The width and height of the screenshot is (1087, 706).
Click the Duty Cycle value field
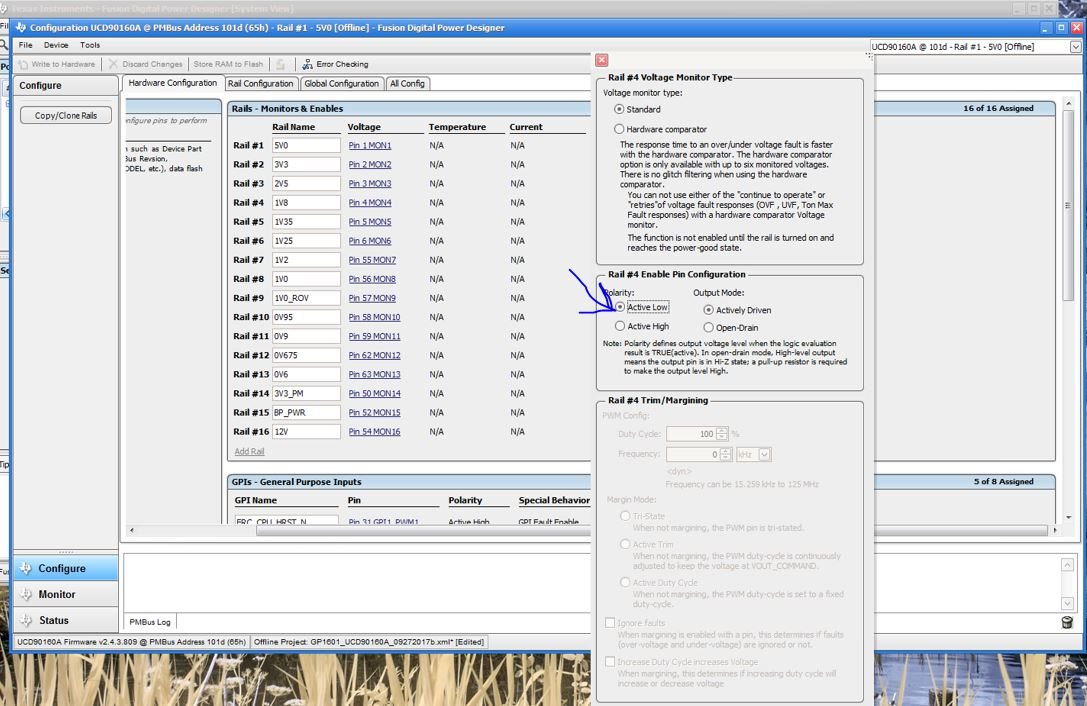690,434
